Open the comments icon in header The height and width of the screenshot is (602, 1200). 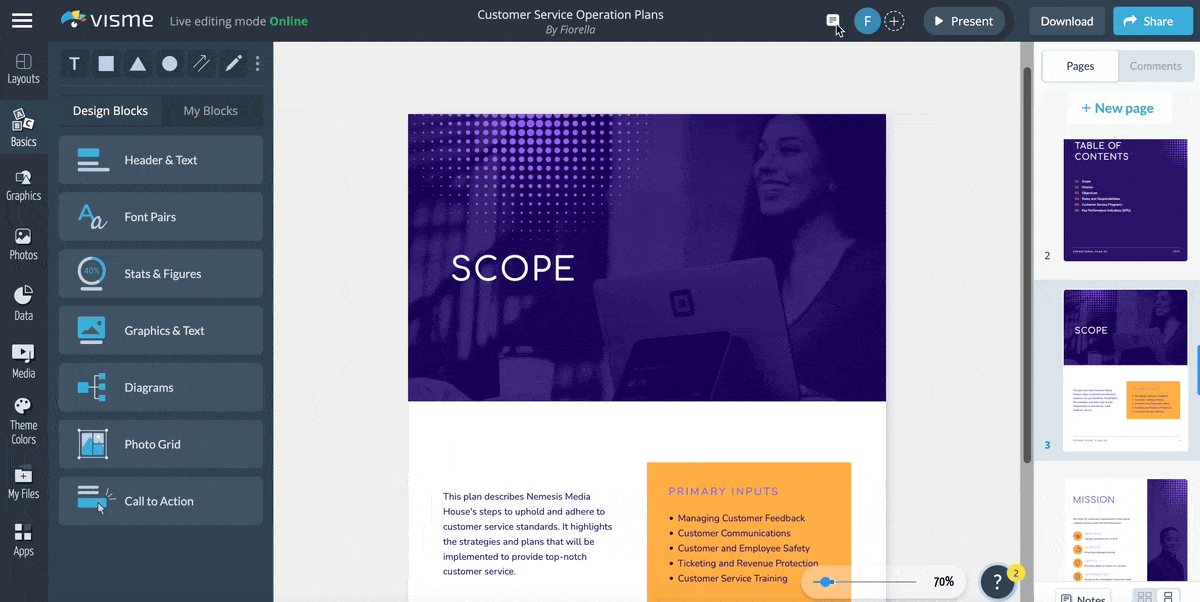(x=832, y=21)
